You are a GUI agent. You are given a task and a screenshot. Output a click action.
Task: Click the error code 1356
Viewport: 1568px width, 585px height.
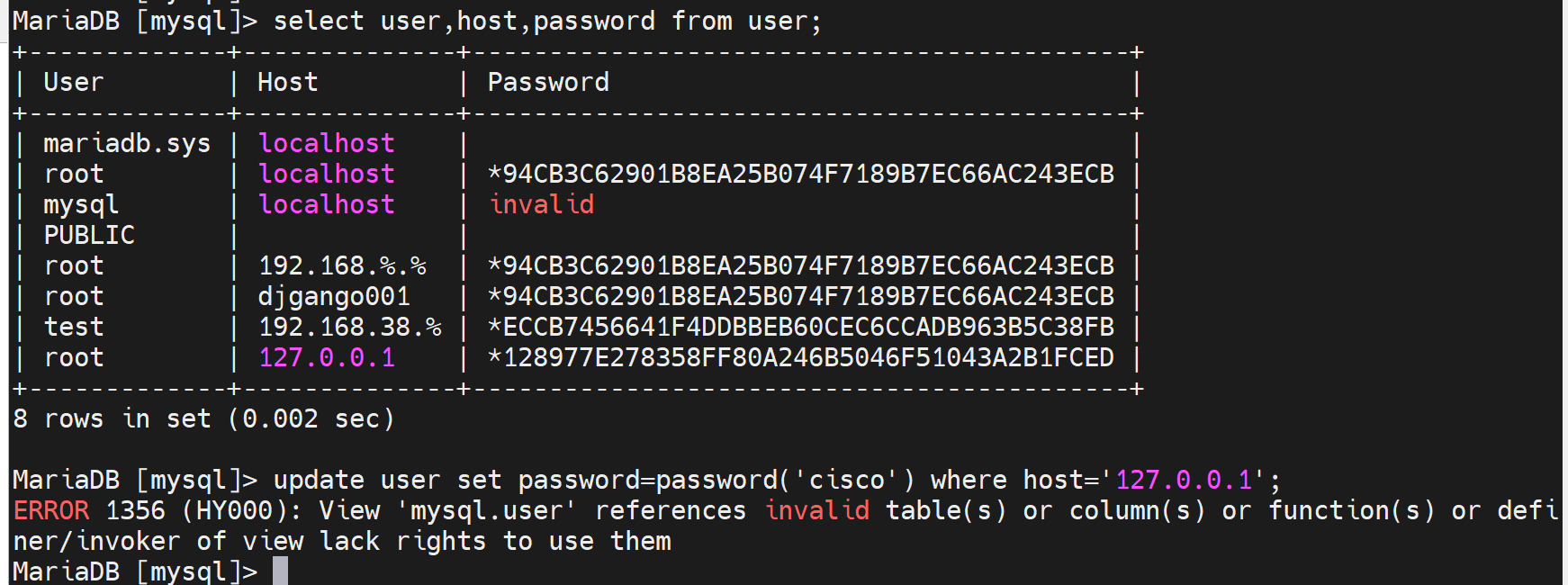click(135, 511)
